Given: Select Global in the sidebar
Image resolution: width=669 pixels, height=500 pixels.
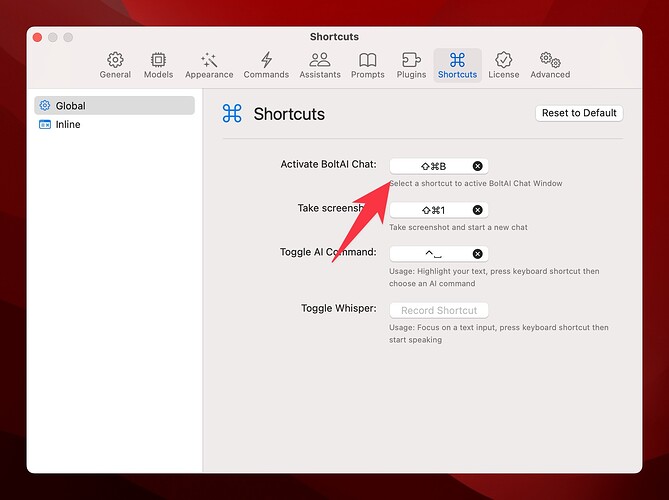Looking at the screenshot, I should [114, 105].
